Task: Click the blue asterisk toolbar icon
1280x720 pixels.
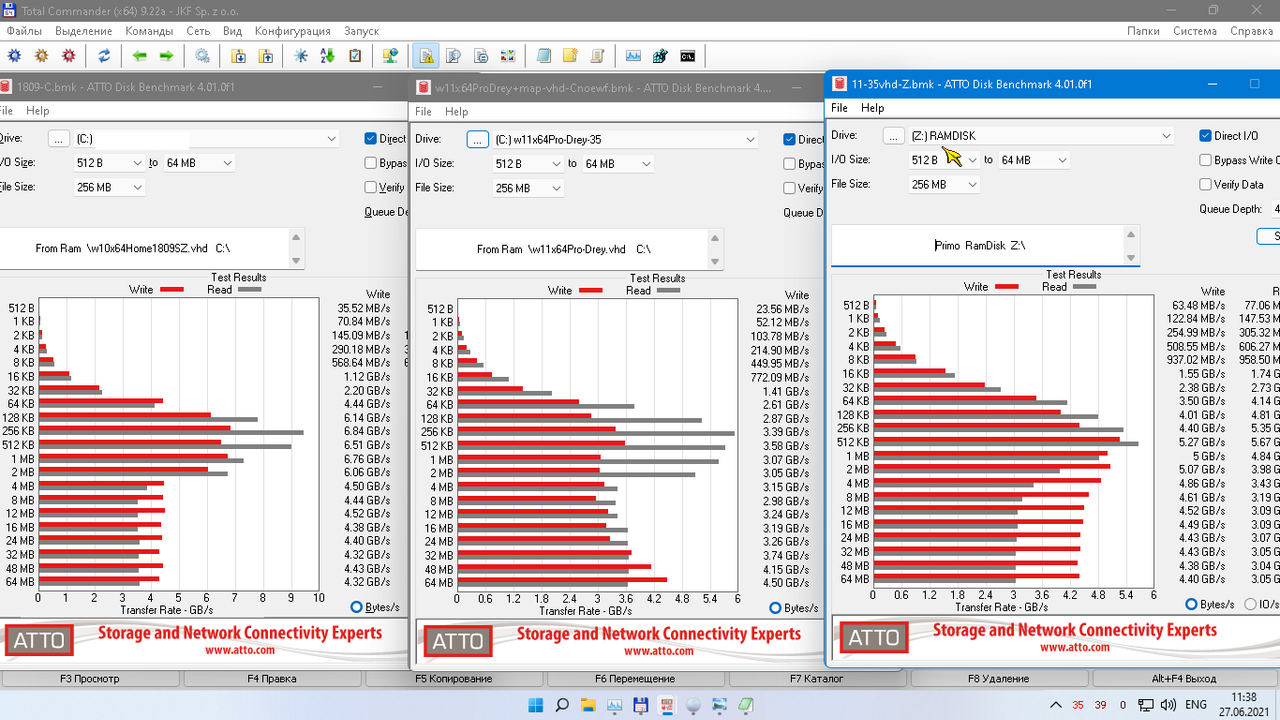Action: coord(301,56)
